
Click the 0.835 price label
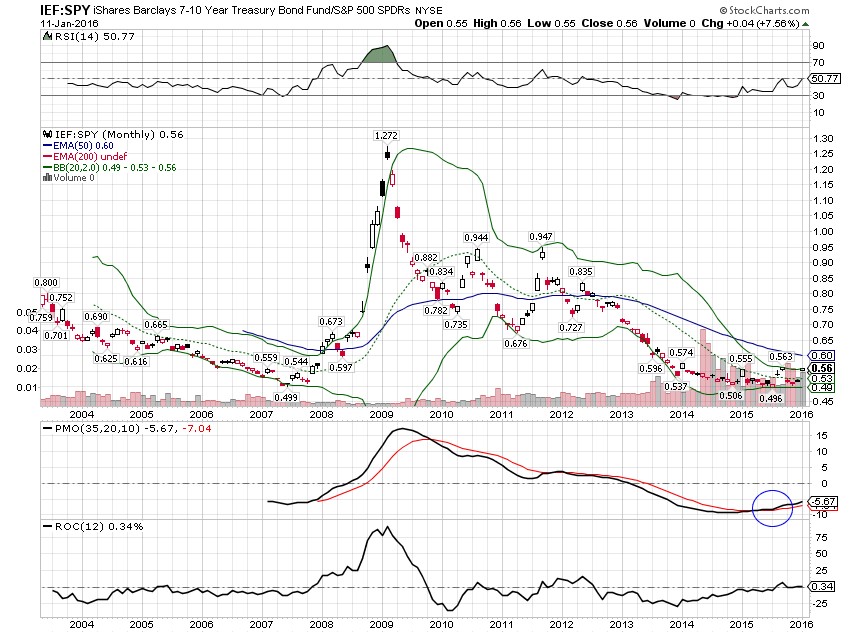pos(581,272)
